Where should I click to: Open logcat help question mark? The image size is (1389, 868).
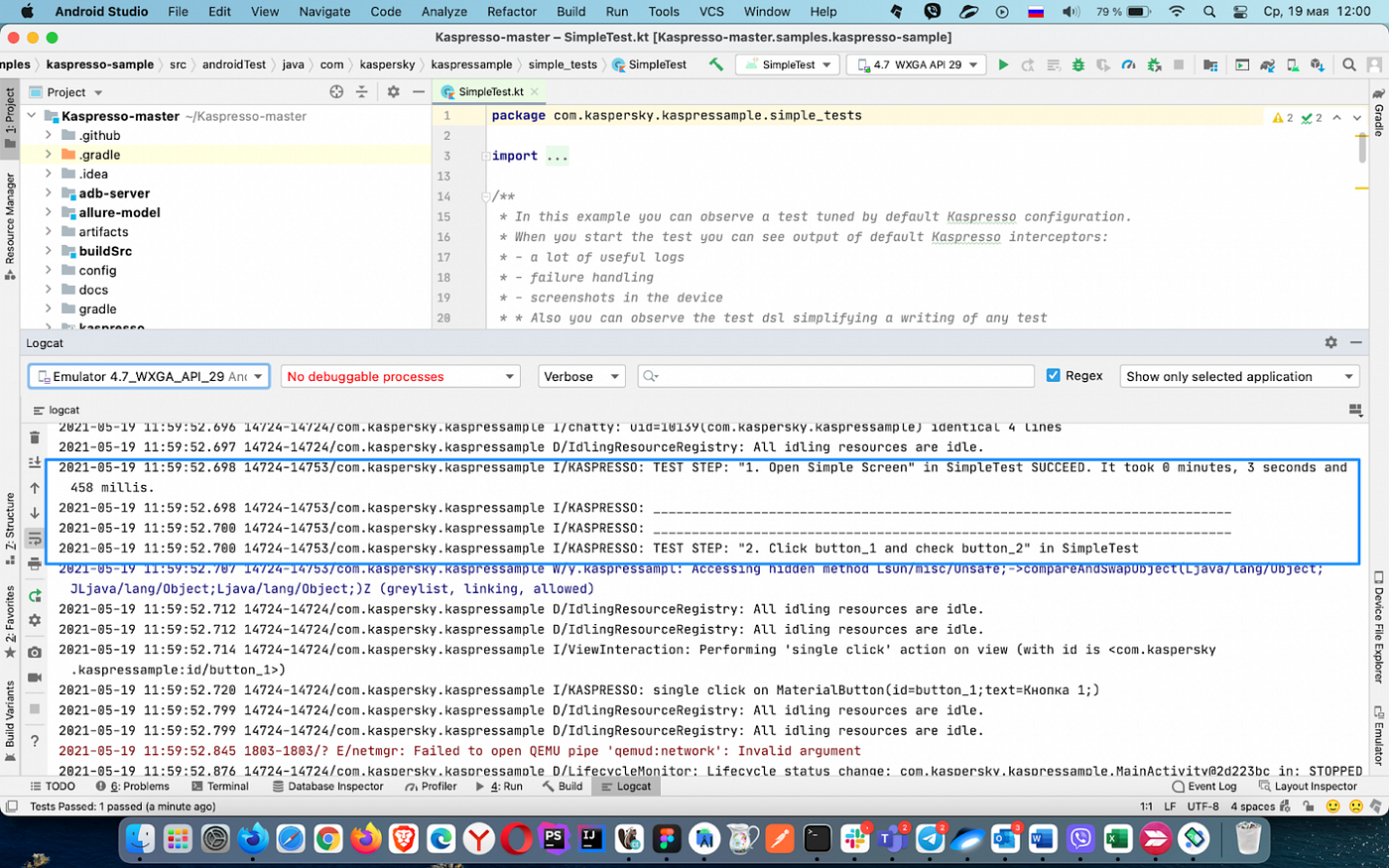35,741
